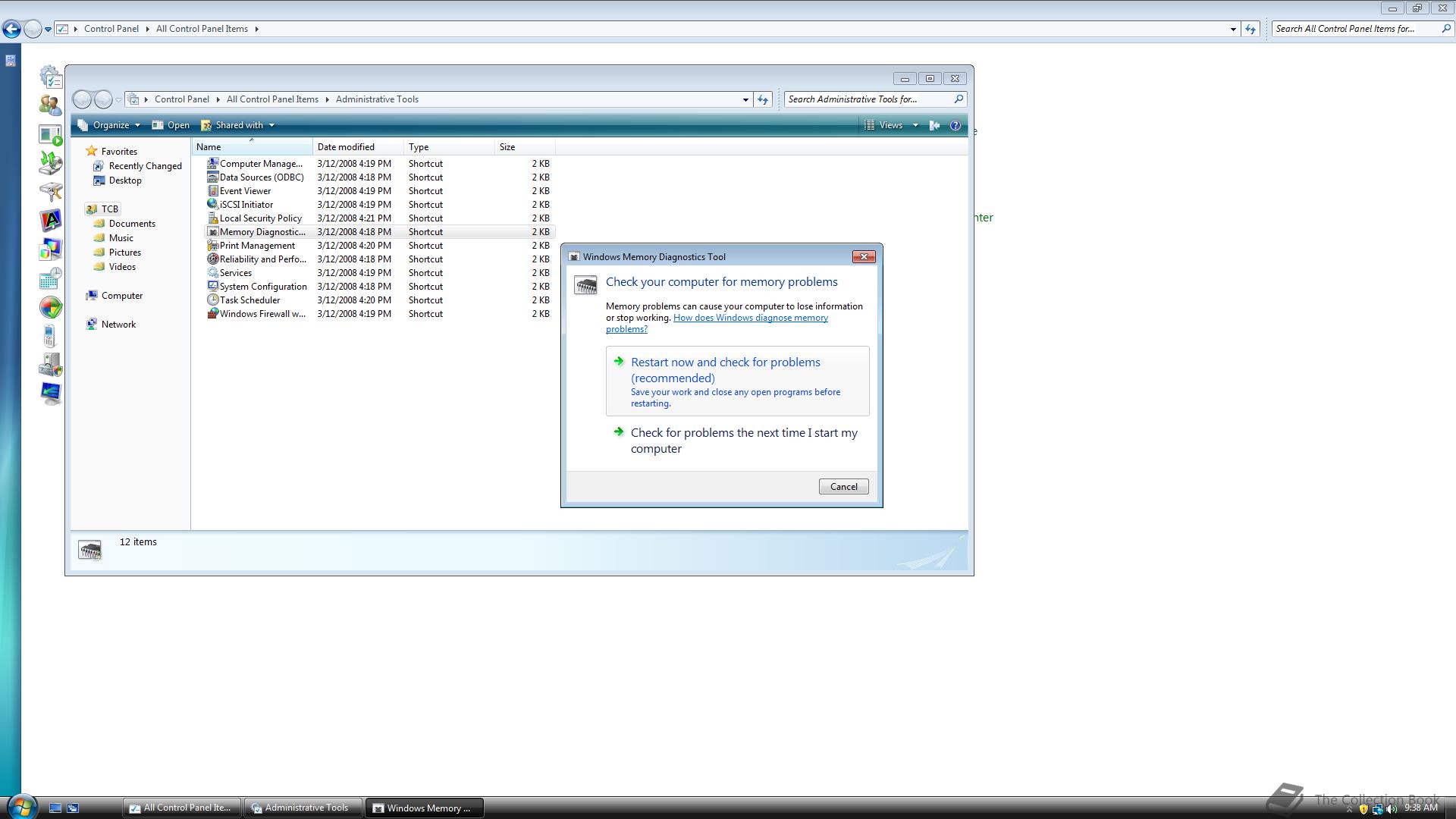This screenshot has height=819, width=1456.
Task: Sort by the Size column header
Action: pos(525,147)
